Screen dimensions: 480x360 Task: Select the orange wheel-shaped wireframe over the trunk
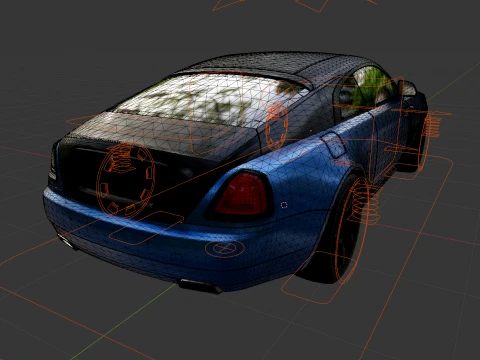pyautogui.click(x=125, y=180)
